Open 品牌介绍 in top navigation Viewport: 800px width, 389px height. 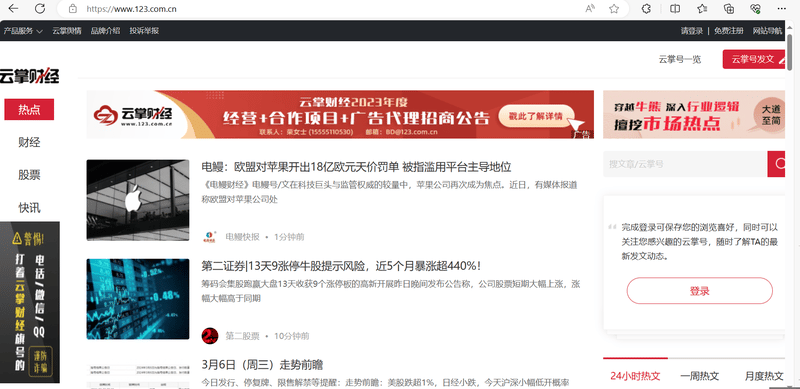point(106,31)
